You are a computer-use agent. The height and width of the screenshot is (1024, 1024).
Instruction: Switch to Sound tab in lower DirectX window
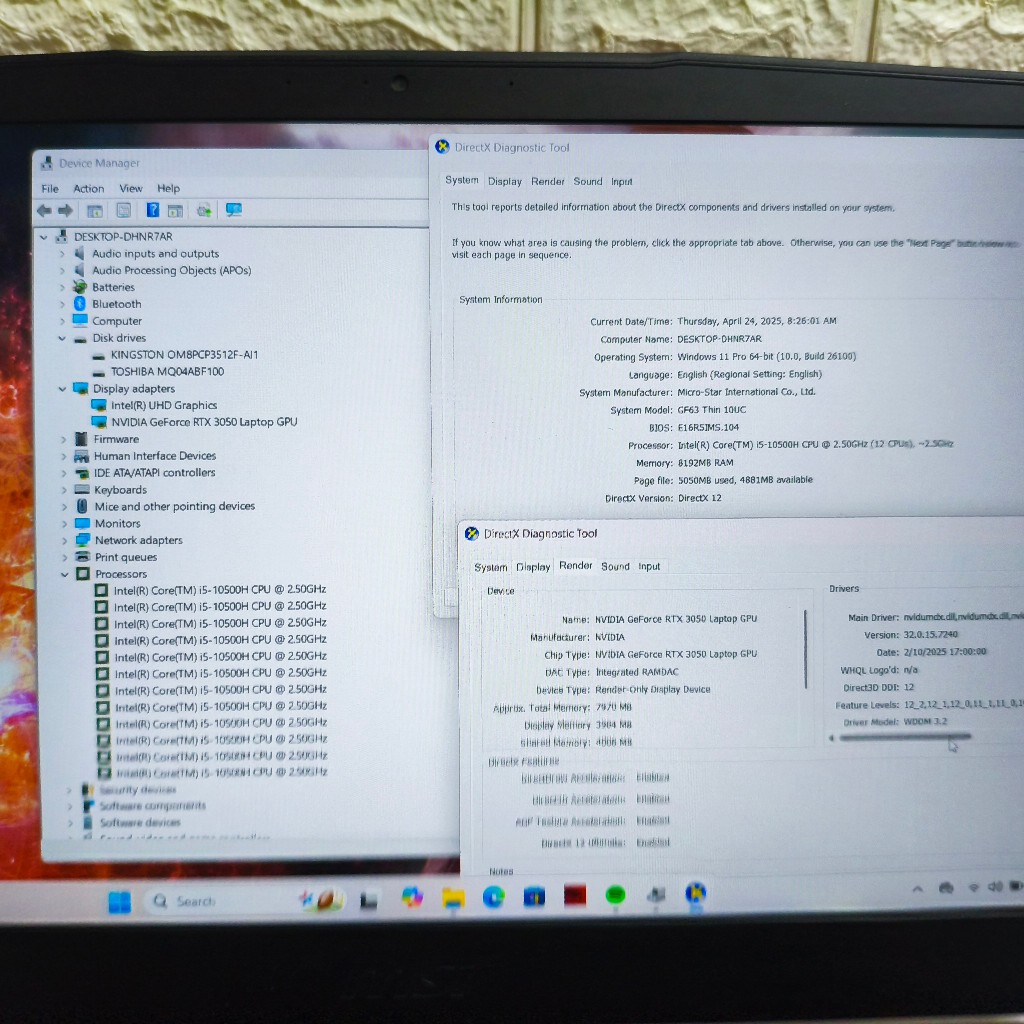click(x=615, y=566)
